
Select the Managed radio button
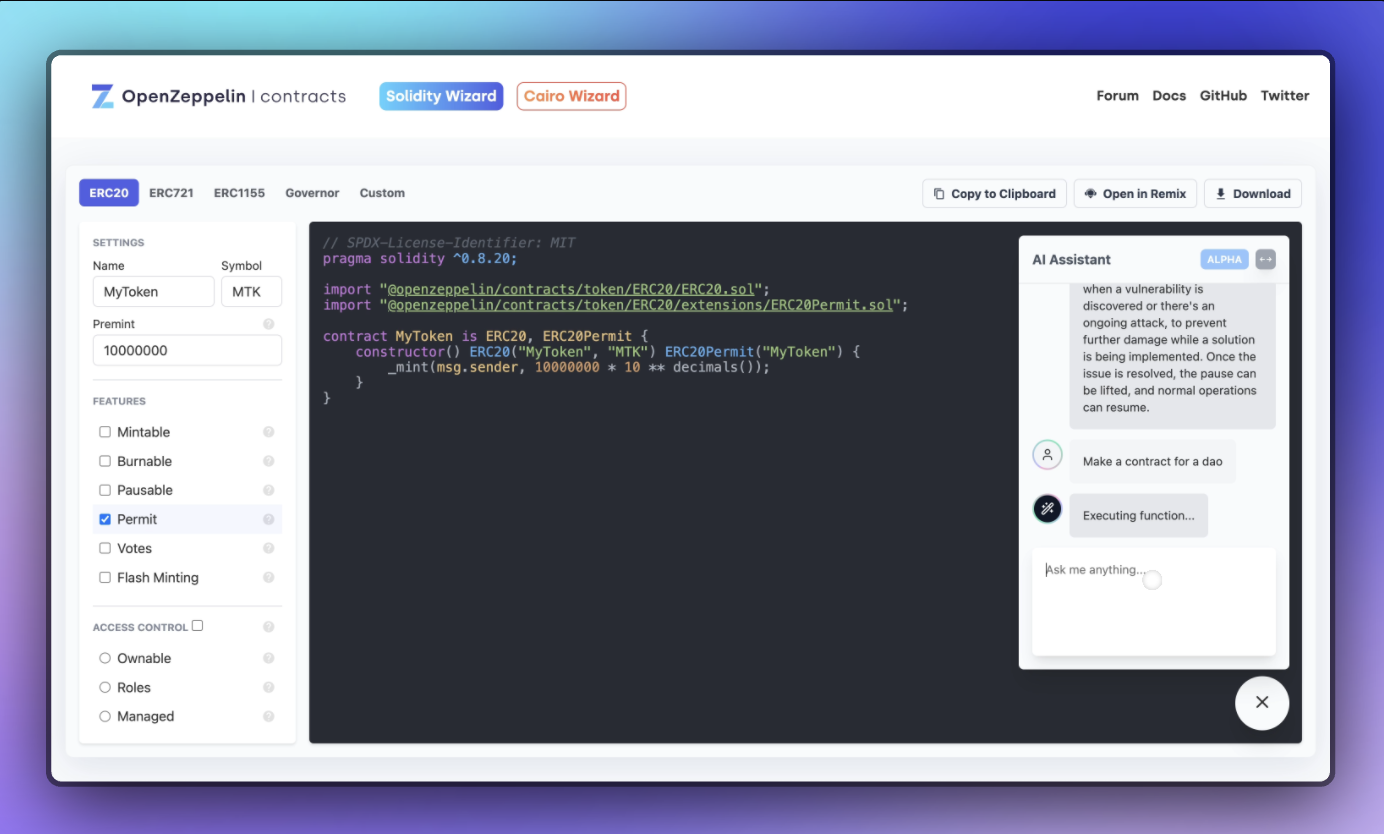tap(105, 716)
